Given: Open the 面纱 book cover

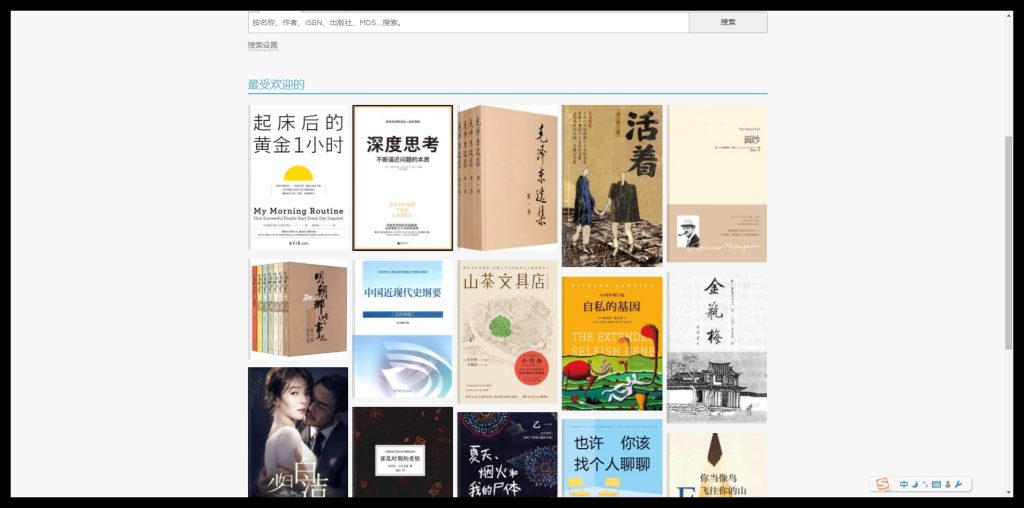Looking at the screenshot, I should pos(717,183).
